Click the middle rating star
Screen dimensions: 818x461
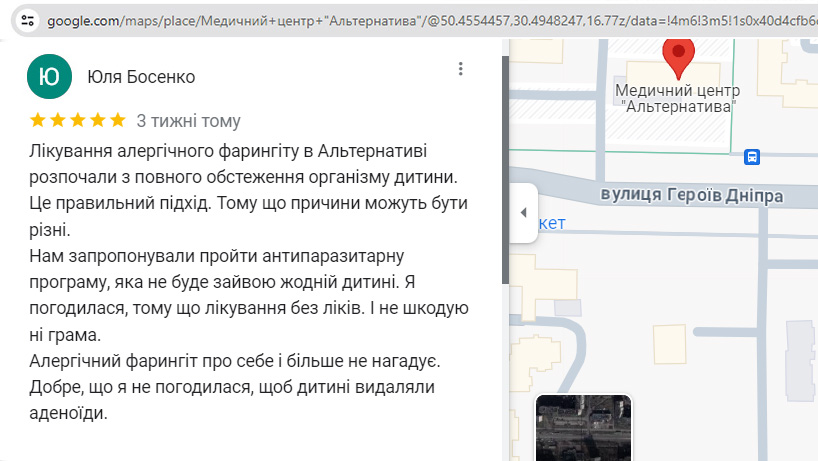coord(78,121)
